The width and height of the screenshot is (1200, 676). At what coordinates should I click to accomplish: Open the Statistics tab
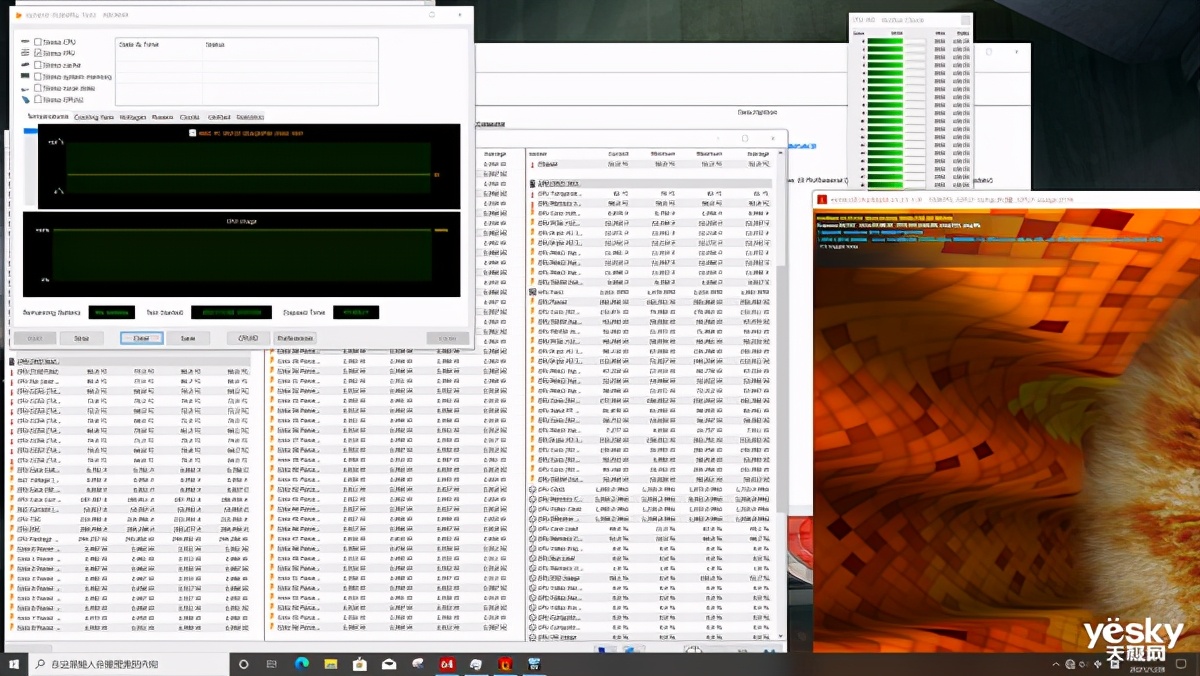tap(250, 117)
